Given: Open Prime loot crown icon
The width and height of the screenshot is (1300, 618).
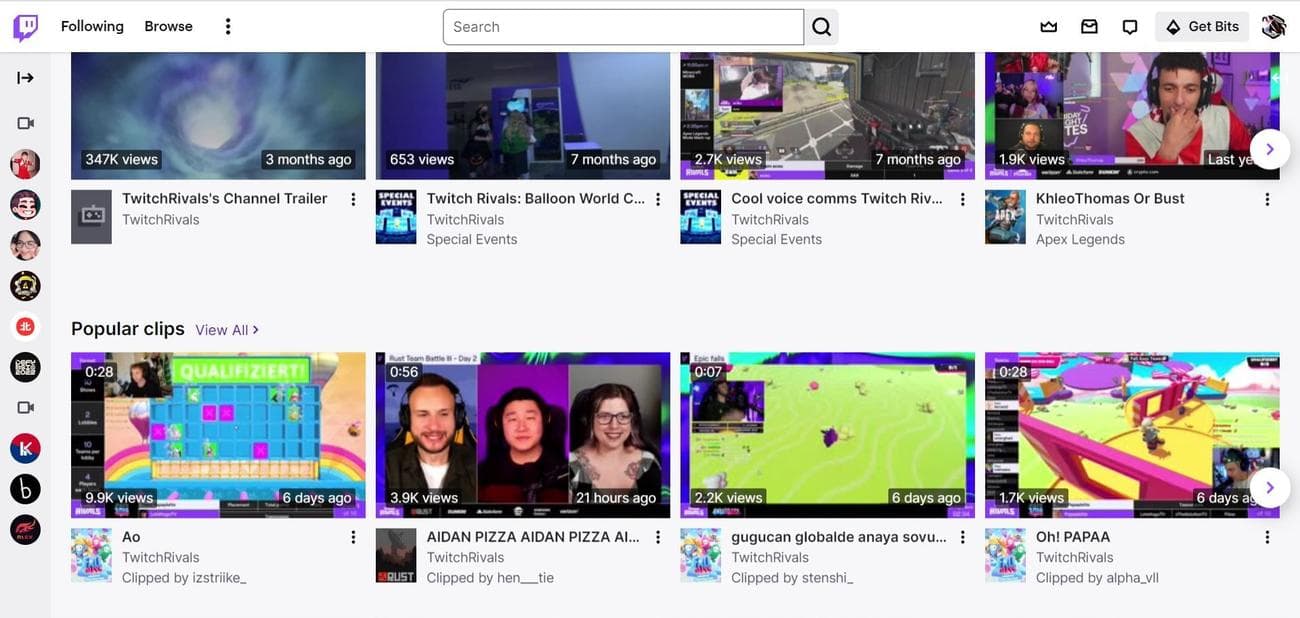Looking at the screenshot, I should (x=1048, y=27).
